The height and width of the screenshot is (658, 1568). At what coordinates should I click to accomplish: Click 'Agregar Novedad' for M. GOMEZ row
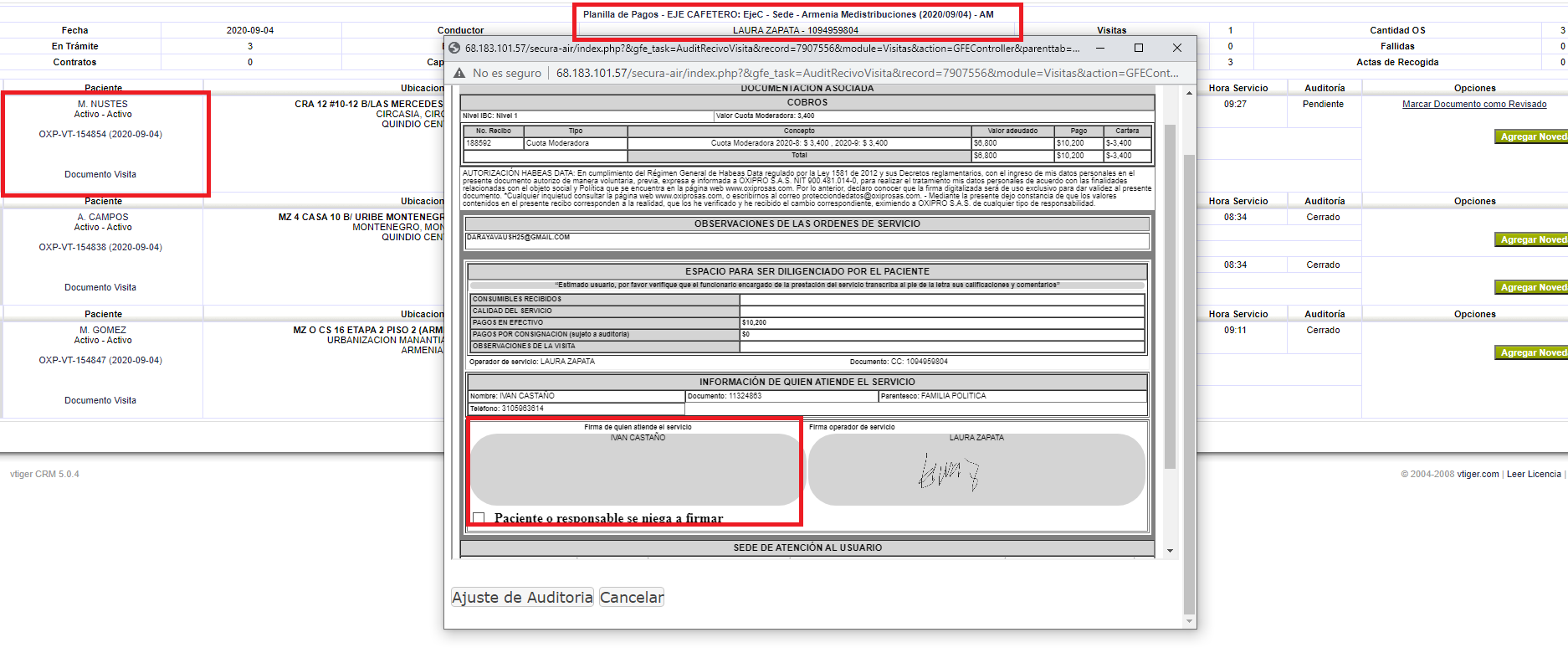pyautogui.click(x=1531, y=352)
